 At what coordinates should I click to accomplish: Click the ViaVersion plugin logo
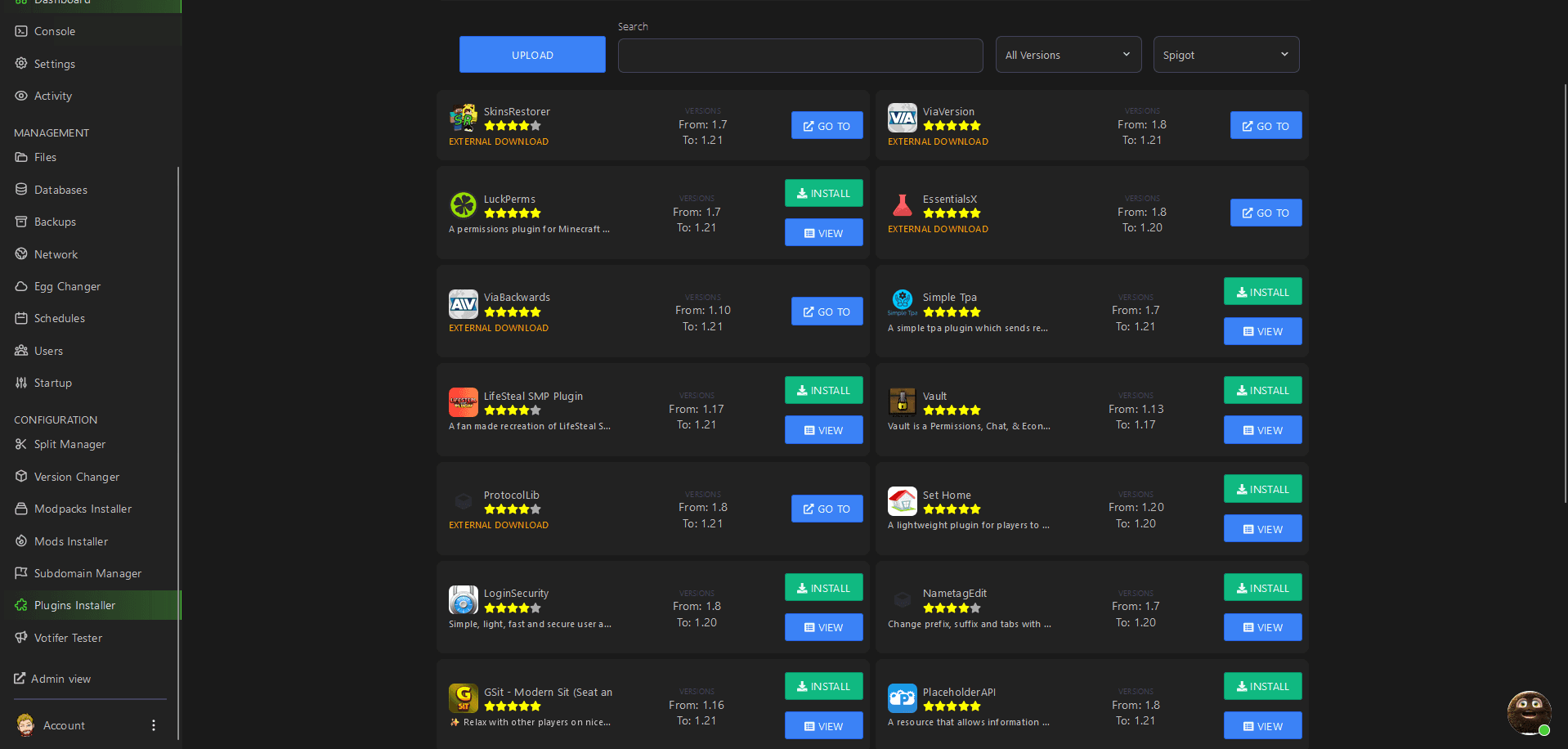point(903,118)
